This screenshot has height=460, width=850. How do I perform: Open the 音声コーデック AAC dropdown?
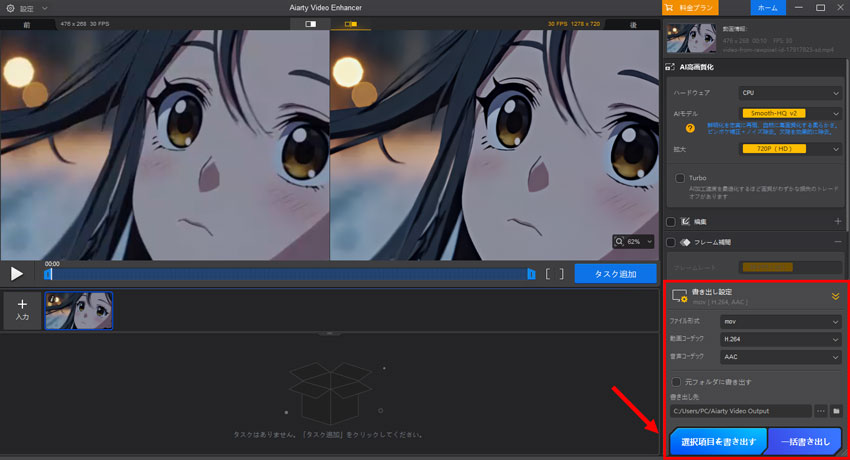(x=781, y=357)
